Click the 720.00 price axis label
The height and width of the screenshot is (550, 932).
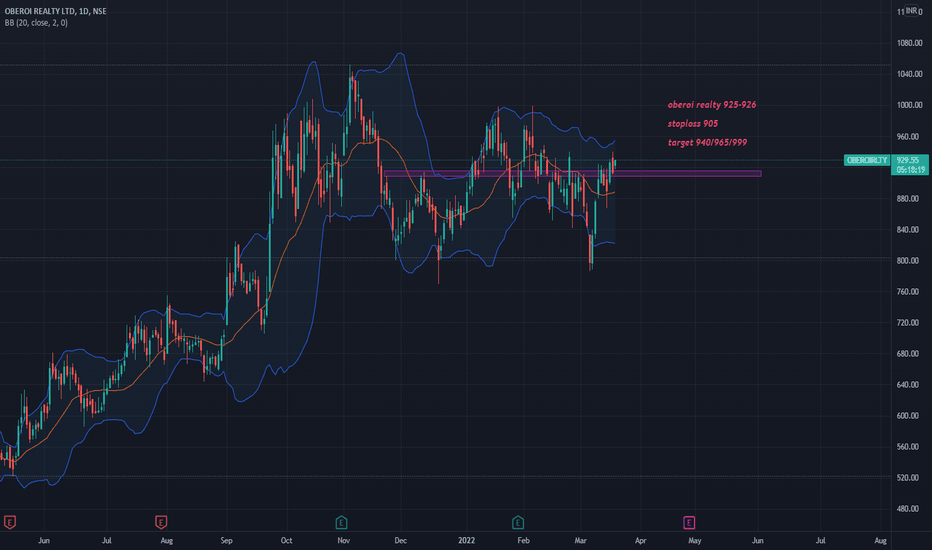point(908,323)
